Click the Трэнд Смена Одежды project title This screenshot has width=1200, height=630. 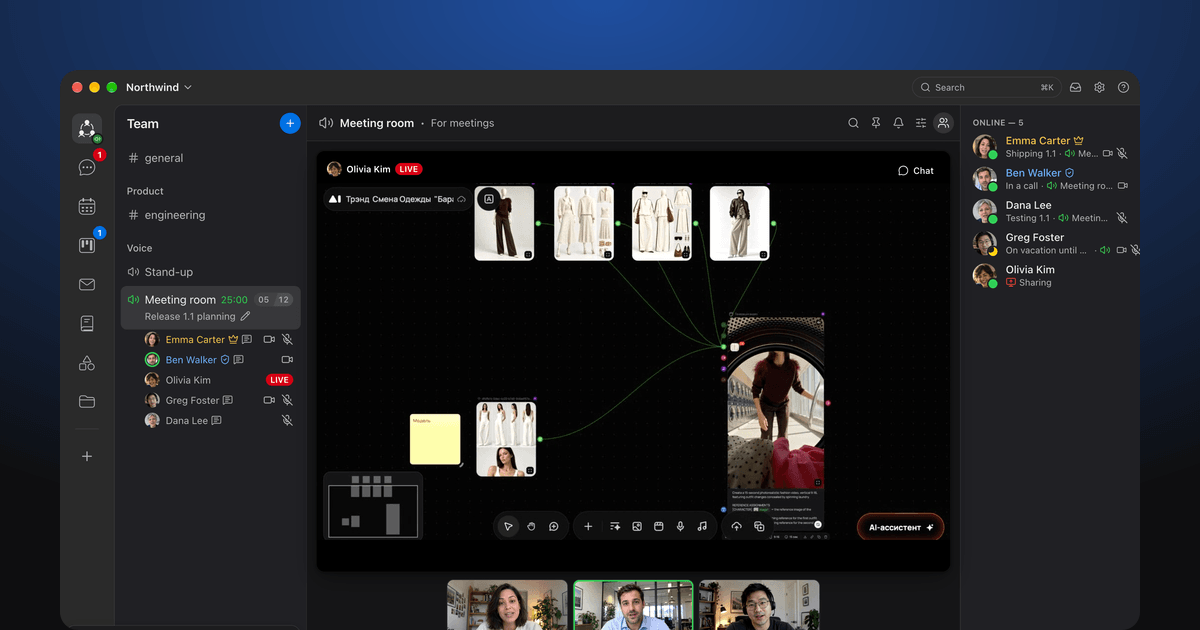click(399, 199)
